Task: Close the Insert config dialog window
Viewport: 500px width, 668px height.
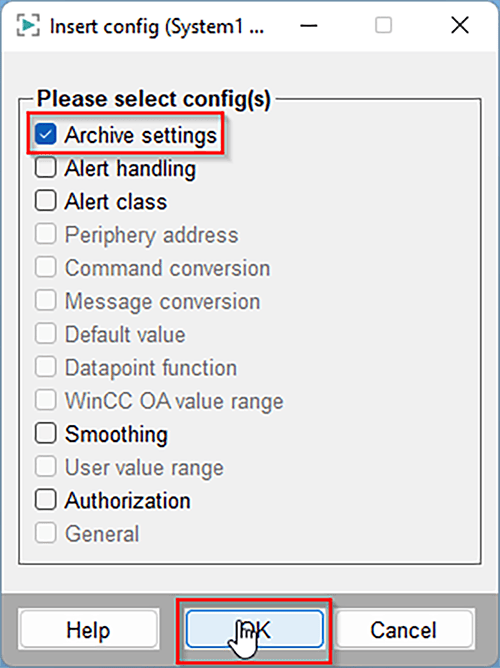Action: pyautogui.click(x=460, y=26)
